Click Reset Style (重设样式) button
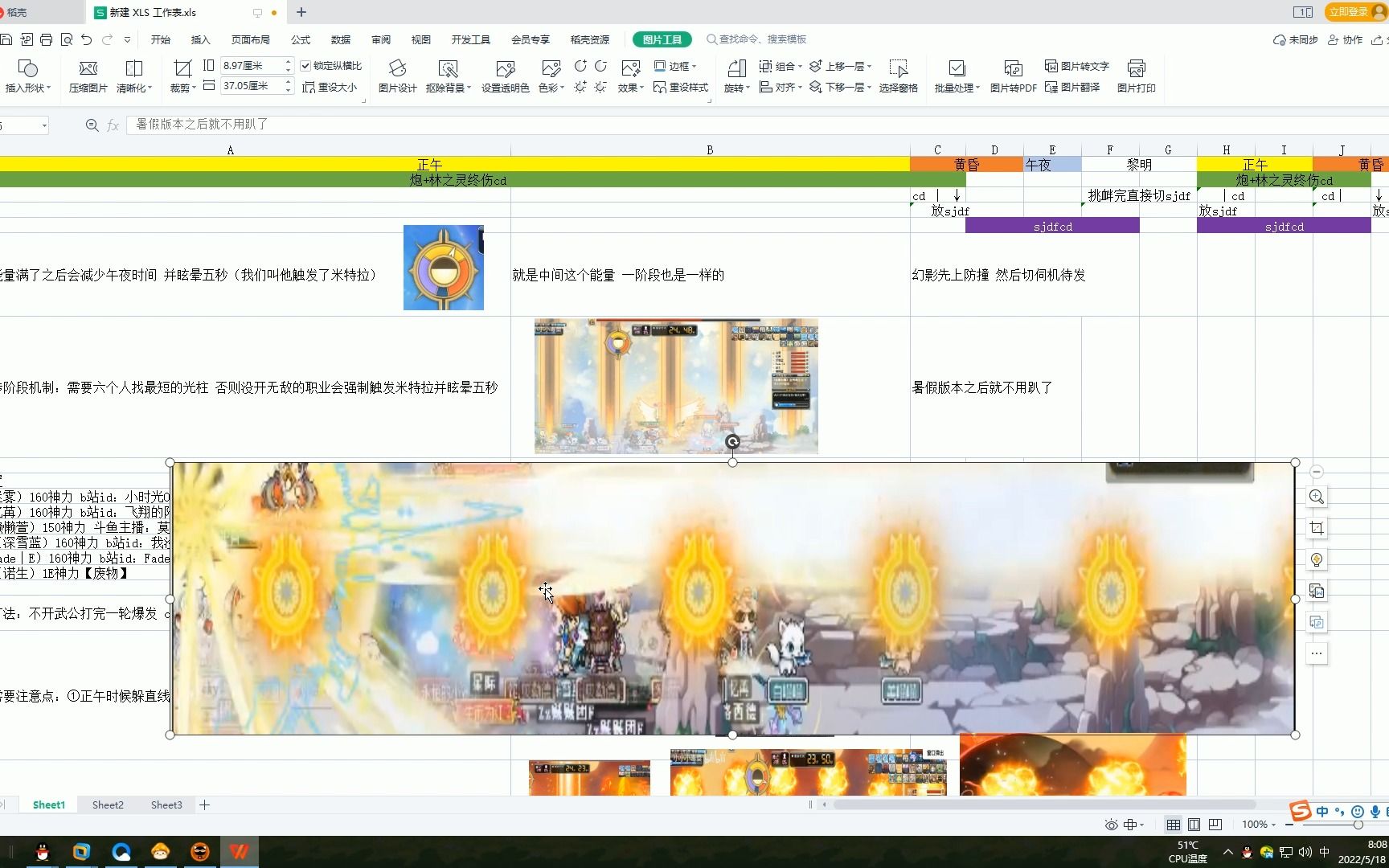This screenshot has width=1389, height=868. pyautogui.click(x=681, y=87)
